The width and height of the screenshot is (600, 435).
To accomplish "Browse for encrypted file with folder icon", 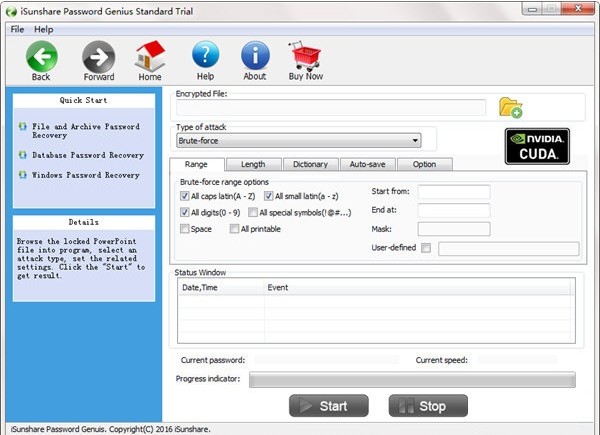I will coord(510,108).
